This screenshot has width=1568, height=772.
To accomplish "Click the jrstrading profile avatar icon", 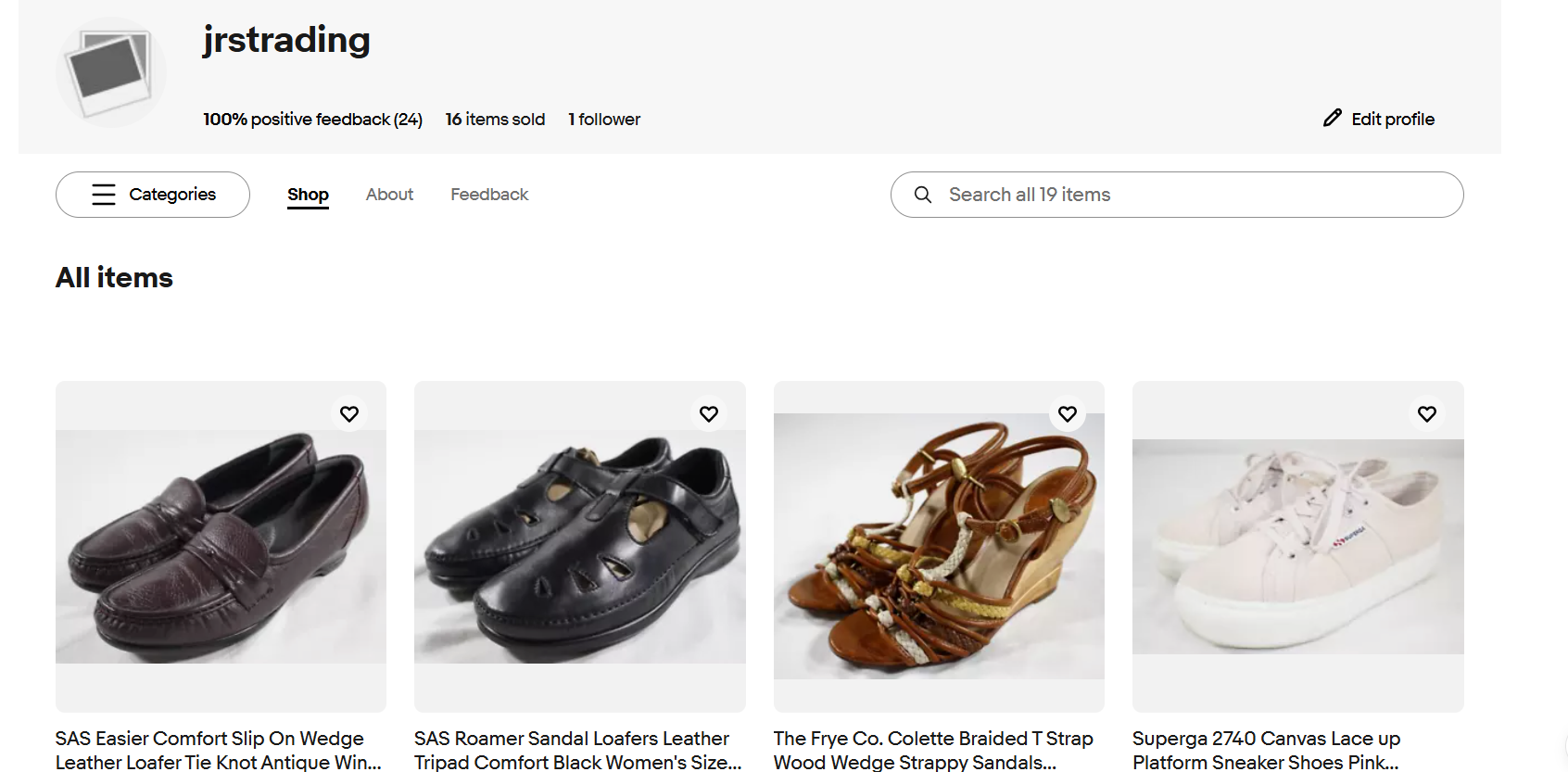I will click(111, 72).
